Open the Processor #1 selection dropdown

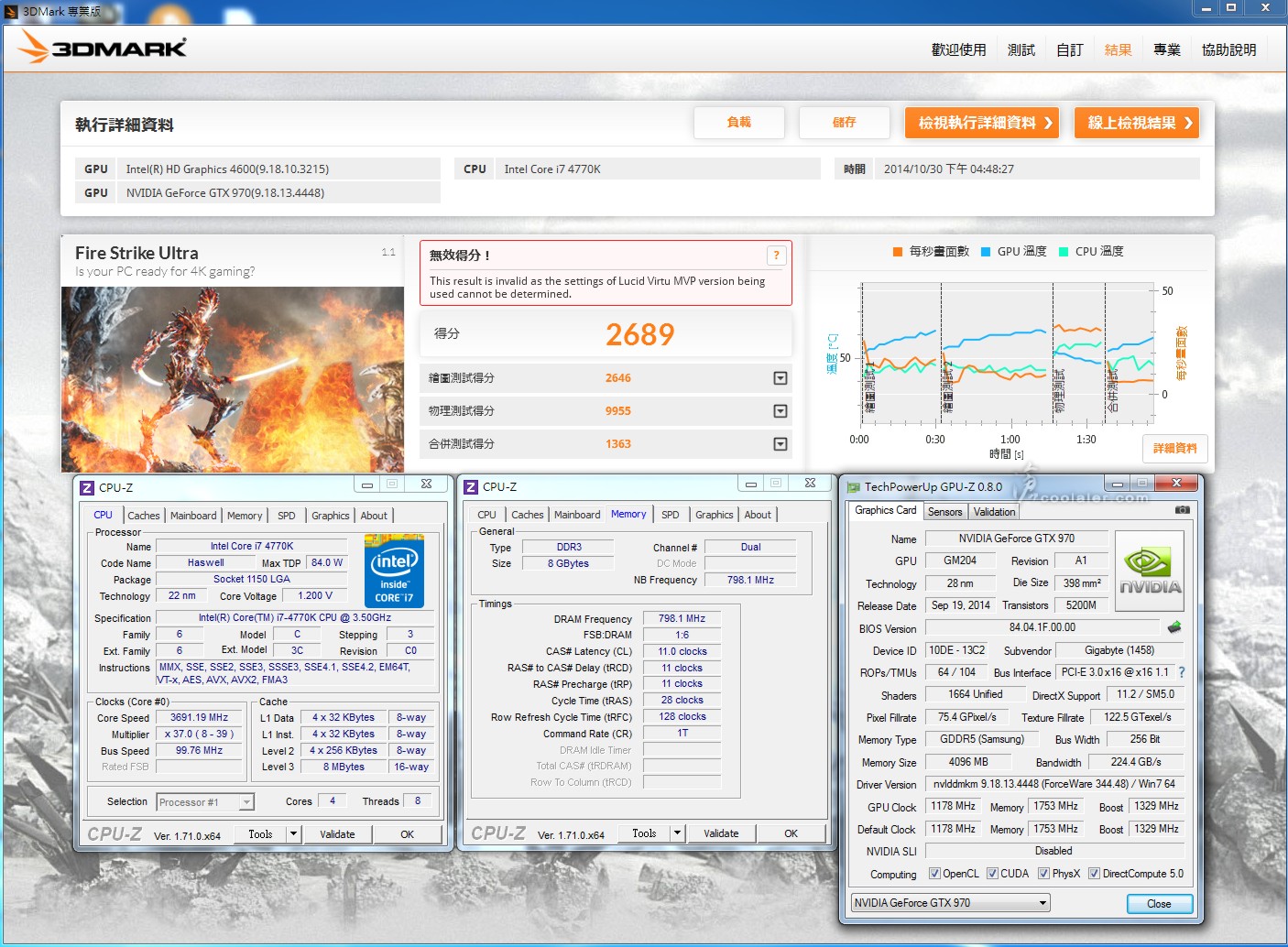tap(246, 802)
